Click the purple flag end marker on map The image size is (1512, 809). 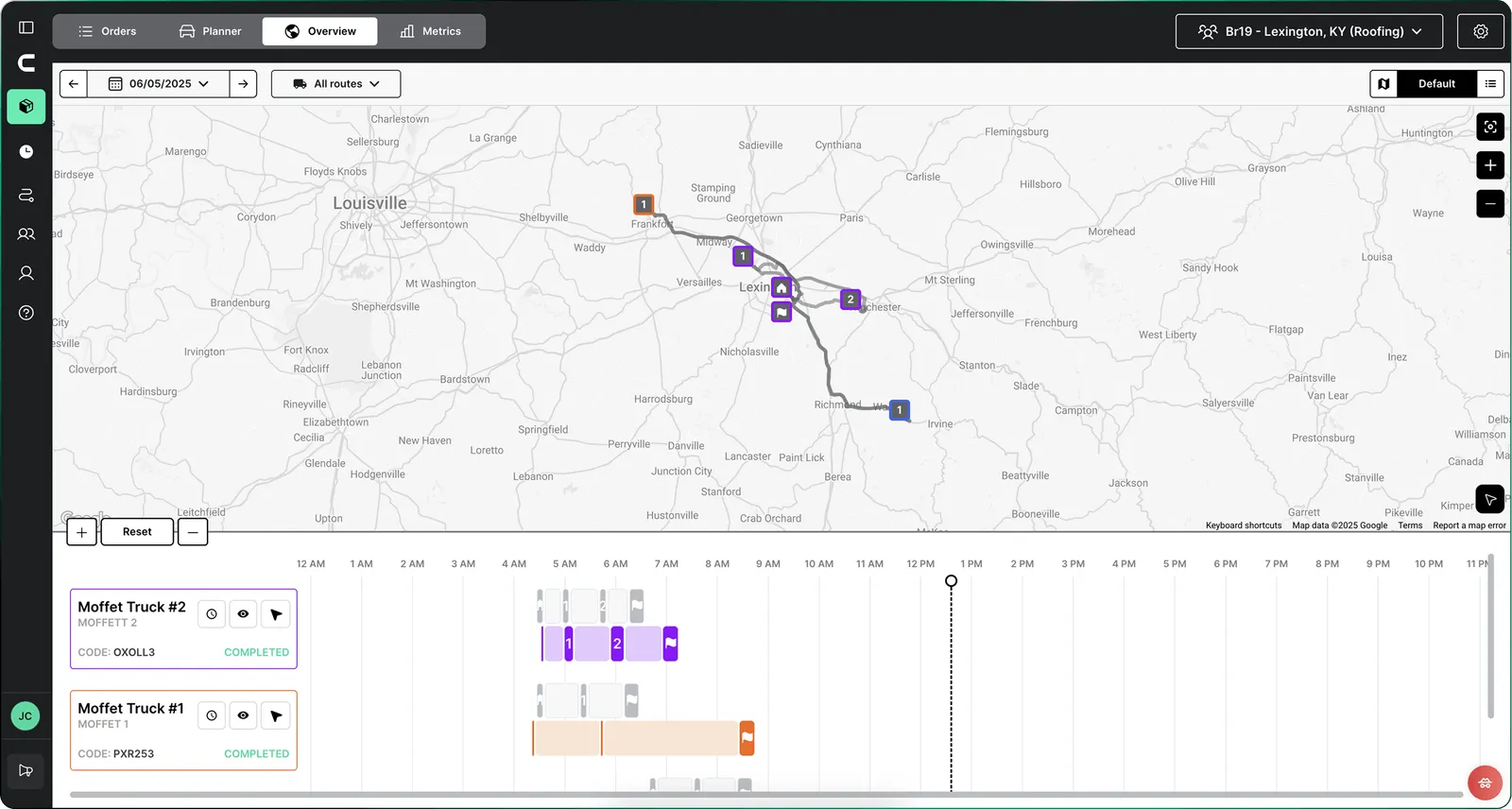pos(782,312)
